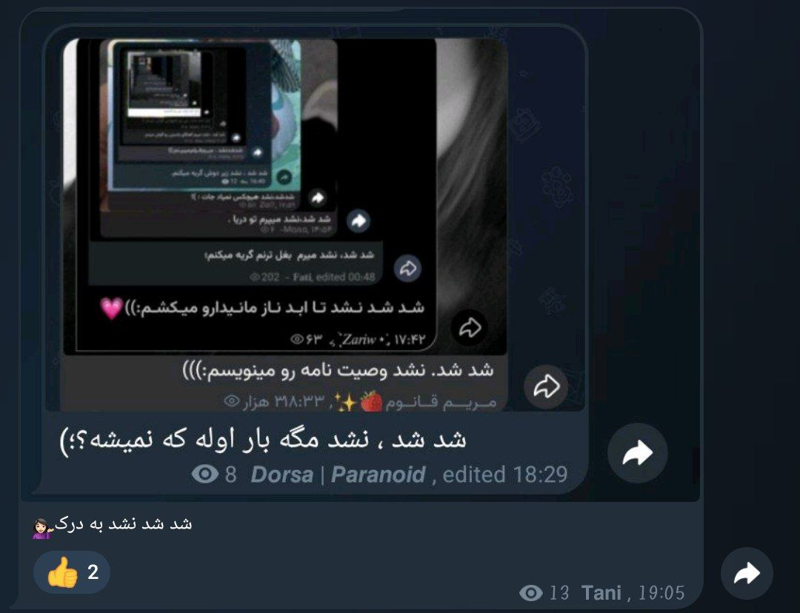The image size is (800, 613).
Task: Click the مریم قانوم strawberry signature line
Action: pos(360,402)
